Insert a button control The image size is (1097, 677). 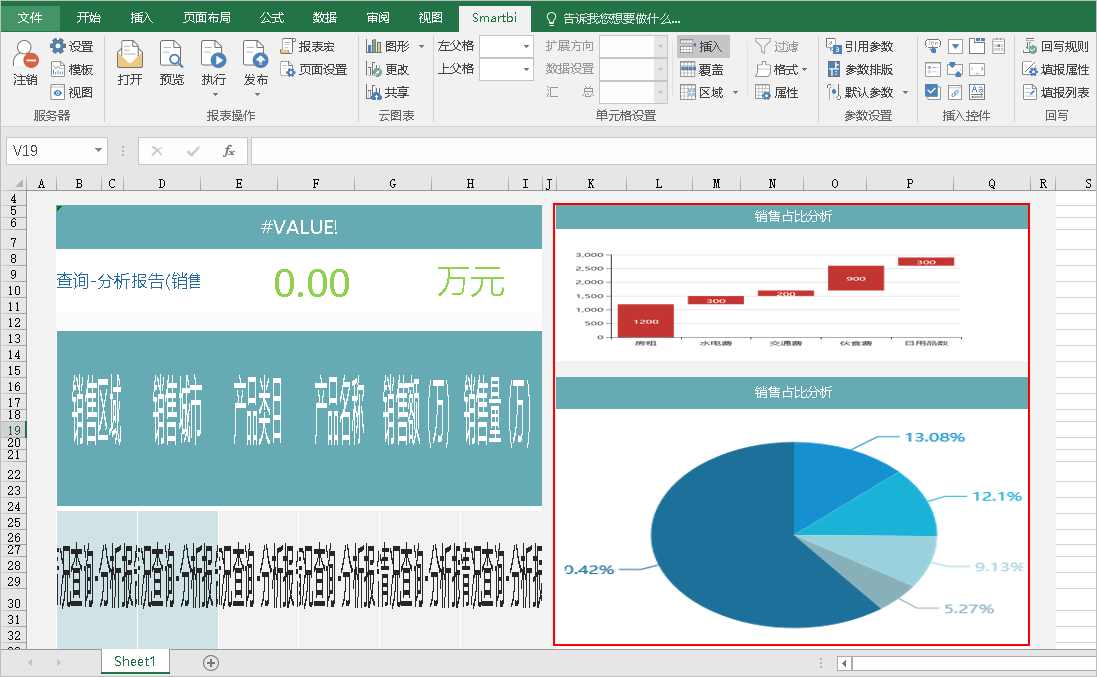pos(933,46)
